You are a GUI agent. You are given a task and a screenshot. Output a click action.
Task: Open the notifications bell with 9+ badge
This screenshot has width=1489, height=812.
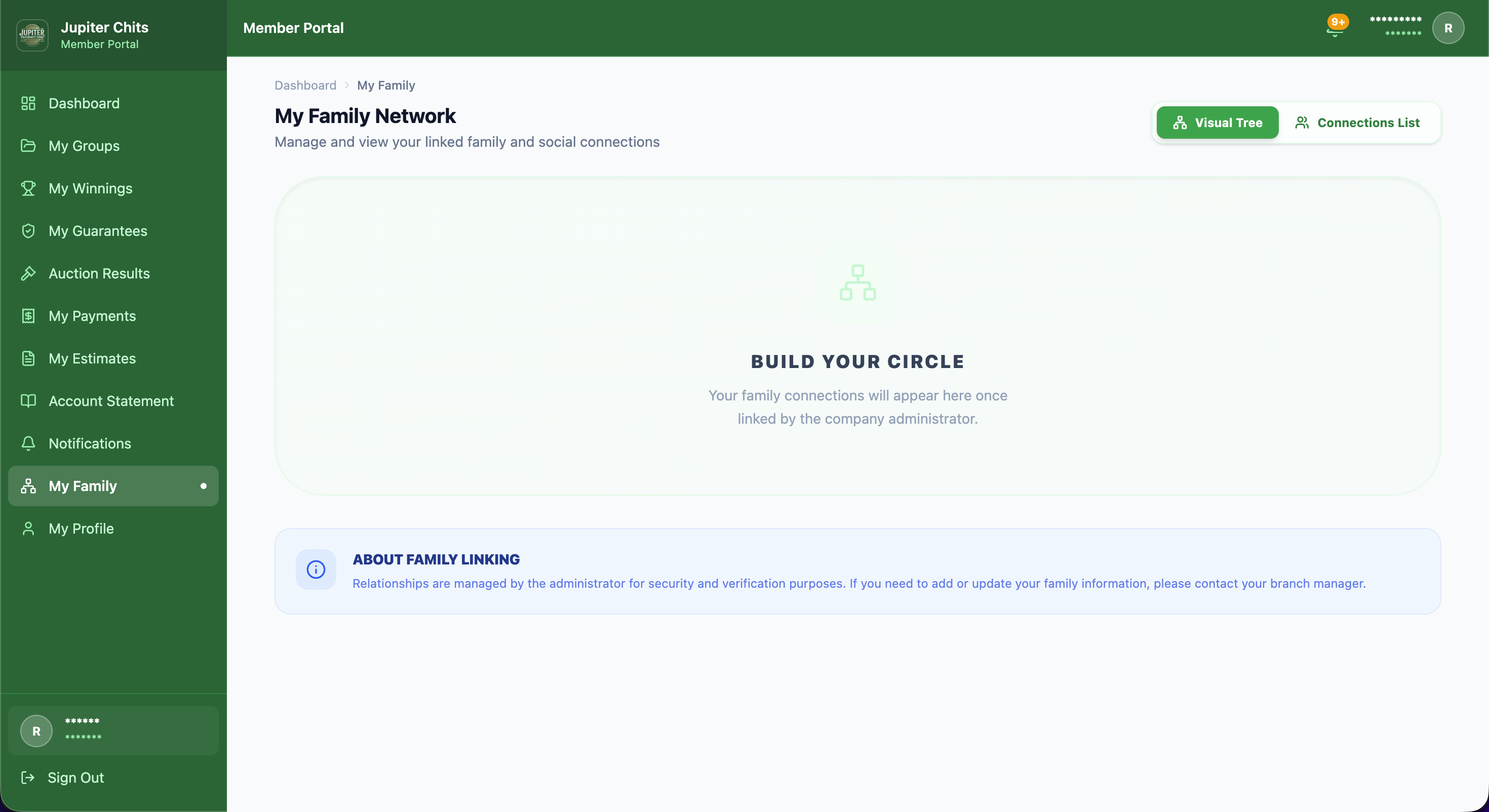(1335, 27)
